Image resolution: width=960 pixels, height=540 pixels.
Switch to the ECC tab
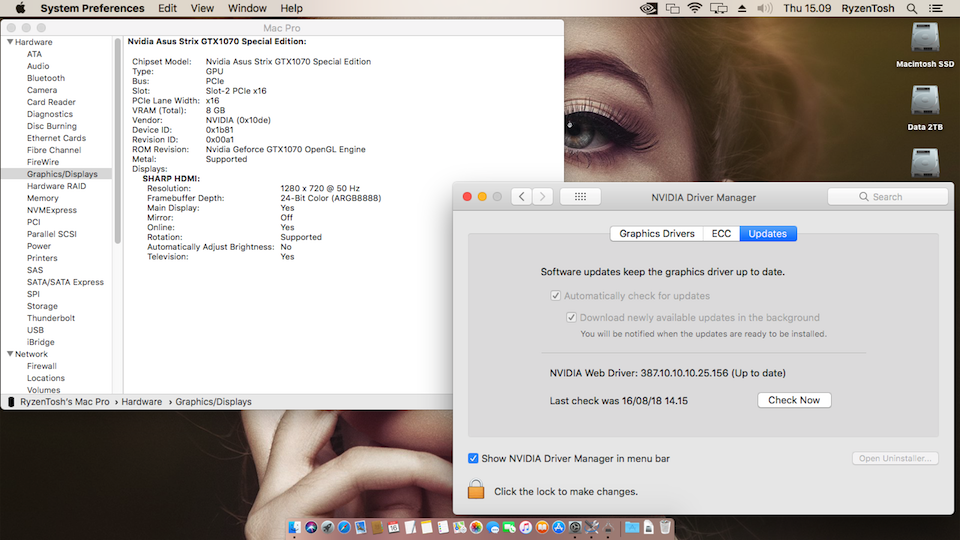721,233
